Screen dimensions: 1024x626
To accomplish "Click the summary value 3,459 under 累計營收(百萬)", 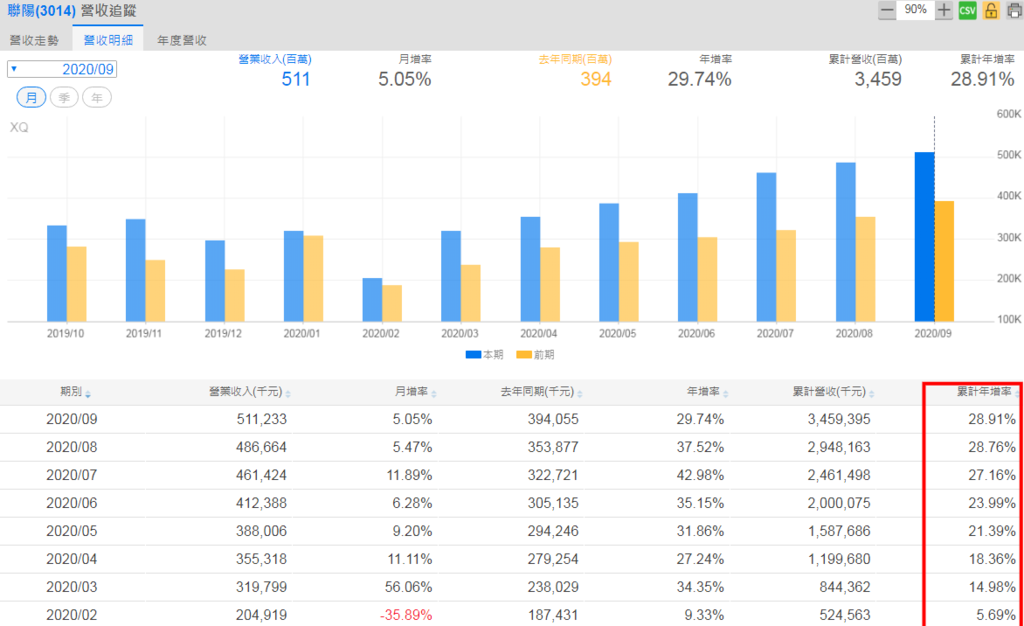I will tap(878, 80).
